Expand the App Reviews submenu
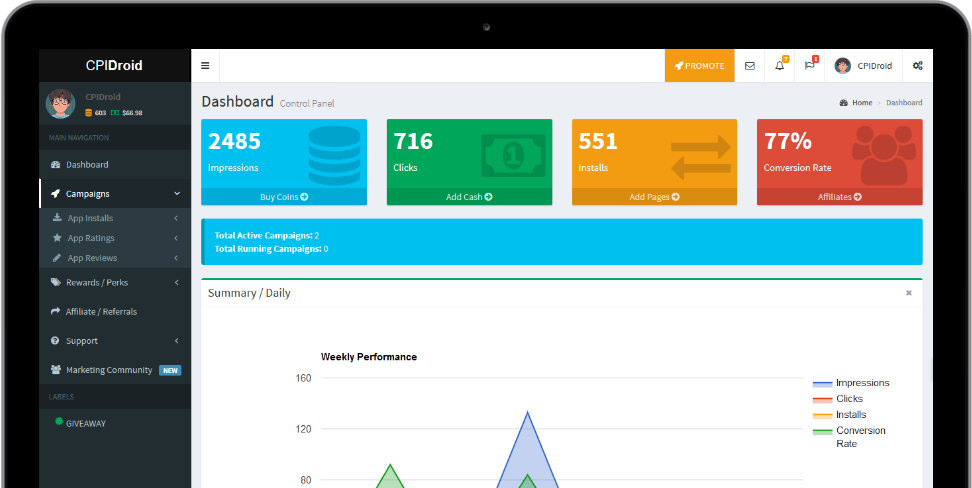This screenshot has height=488, width=972. click(x=115, y=258)
